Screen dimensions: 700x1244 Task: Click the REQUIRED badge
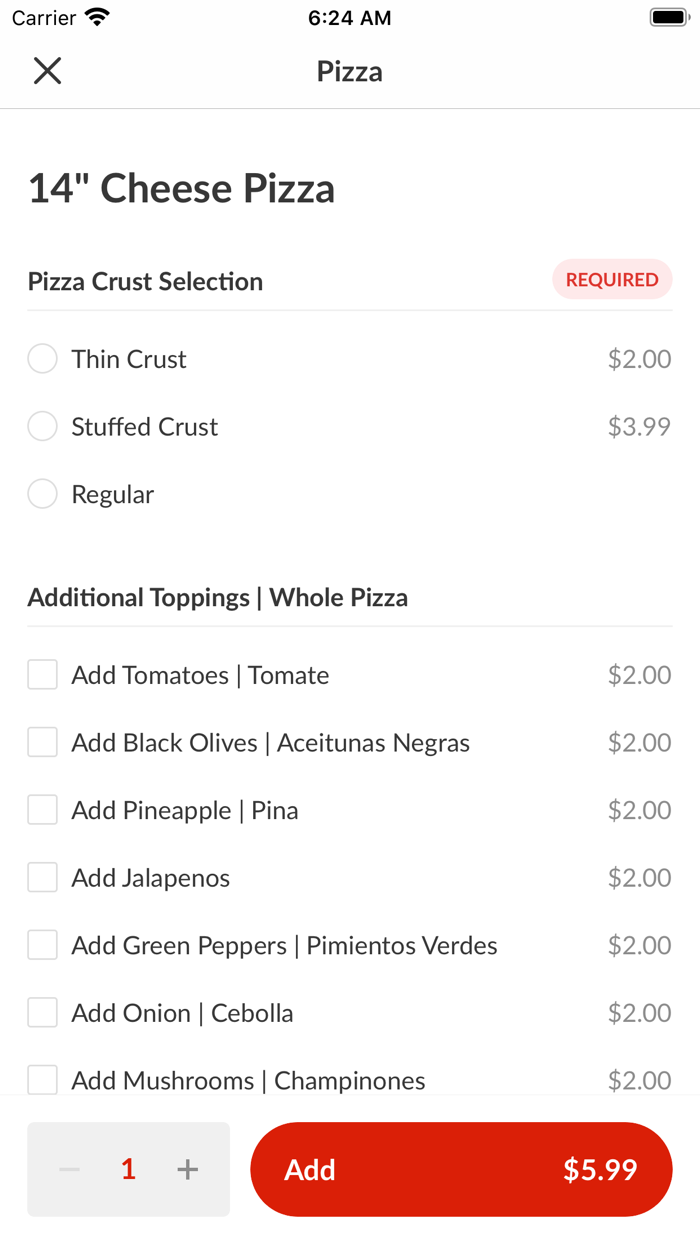[612, 280]
